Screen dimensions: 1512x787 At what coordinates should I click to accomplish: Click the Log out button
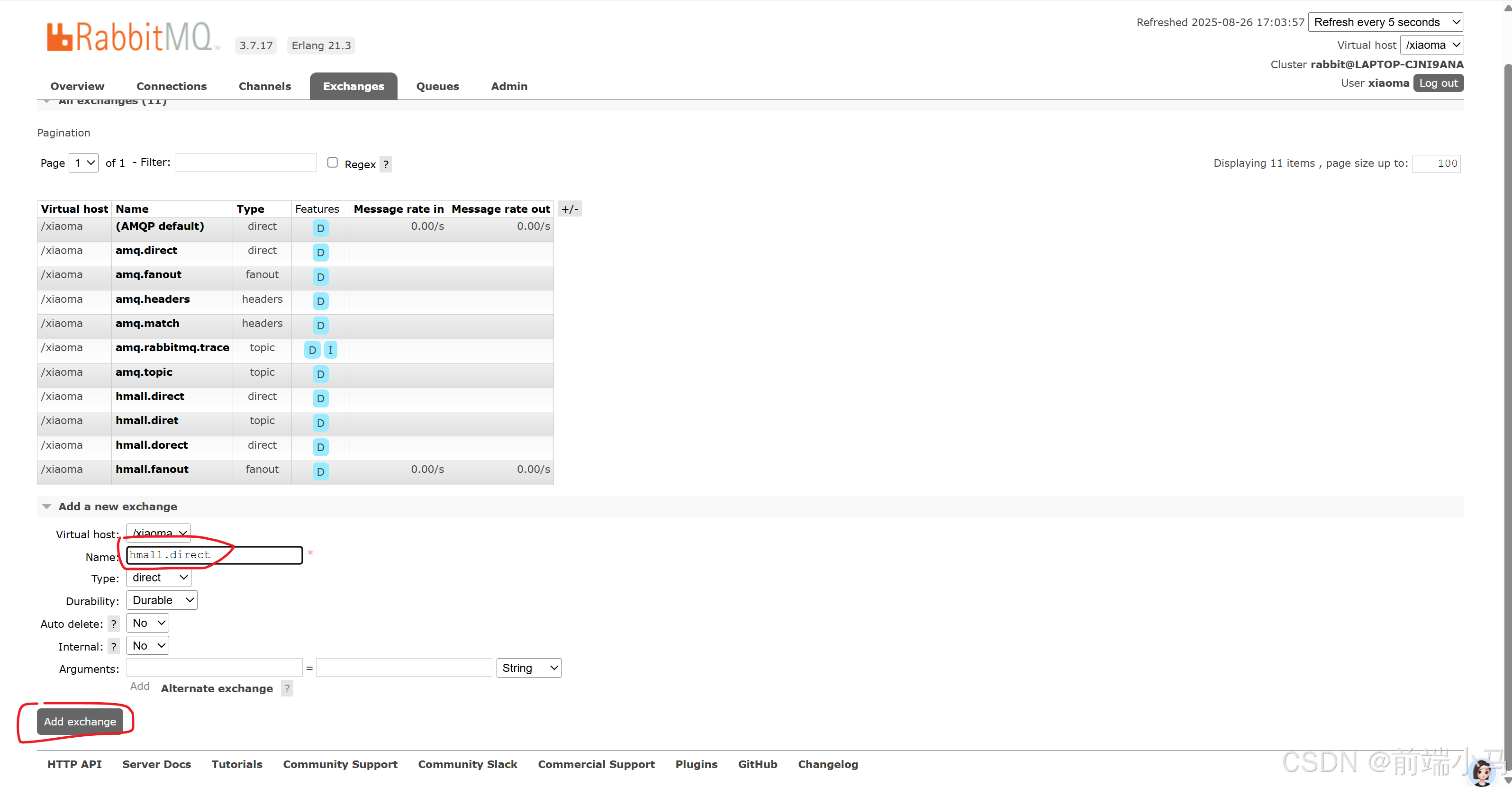(1438, 83)
